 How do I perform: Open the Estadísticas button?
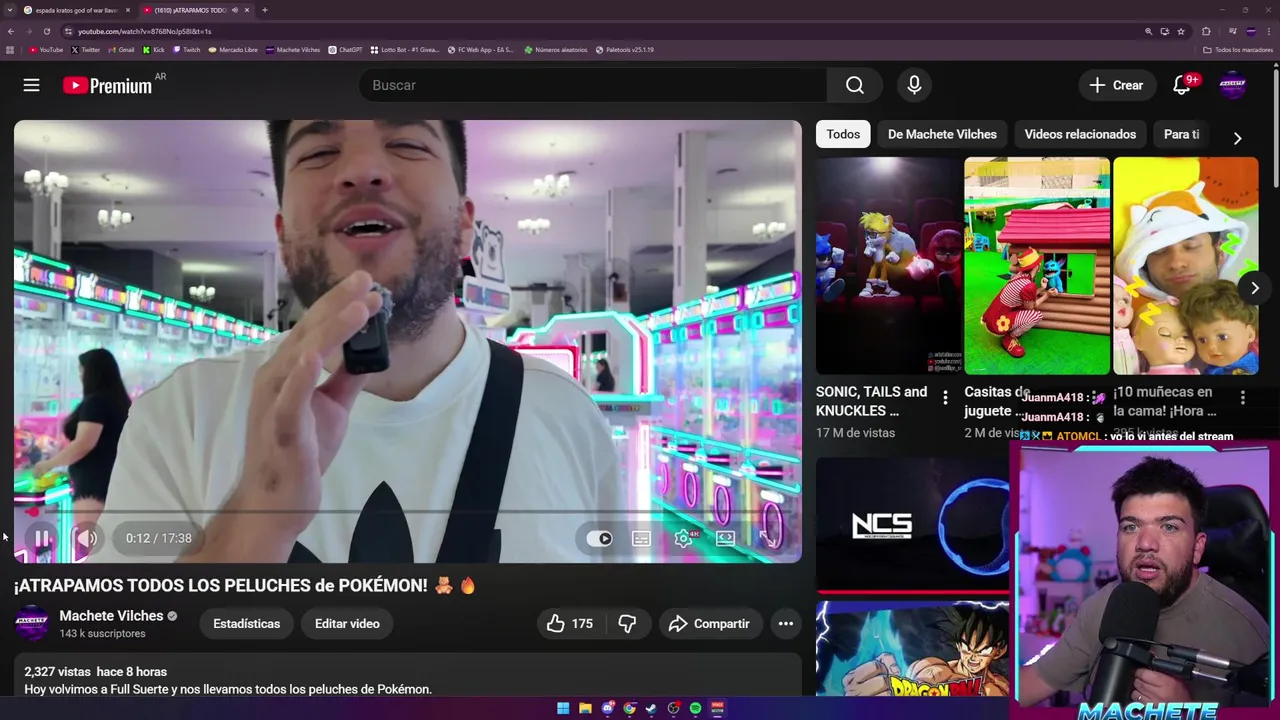coord(246,623)
